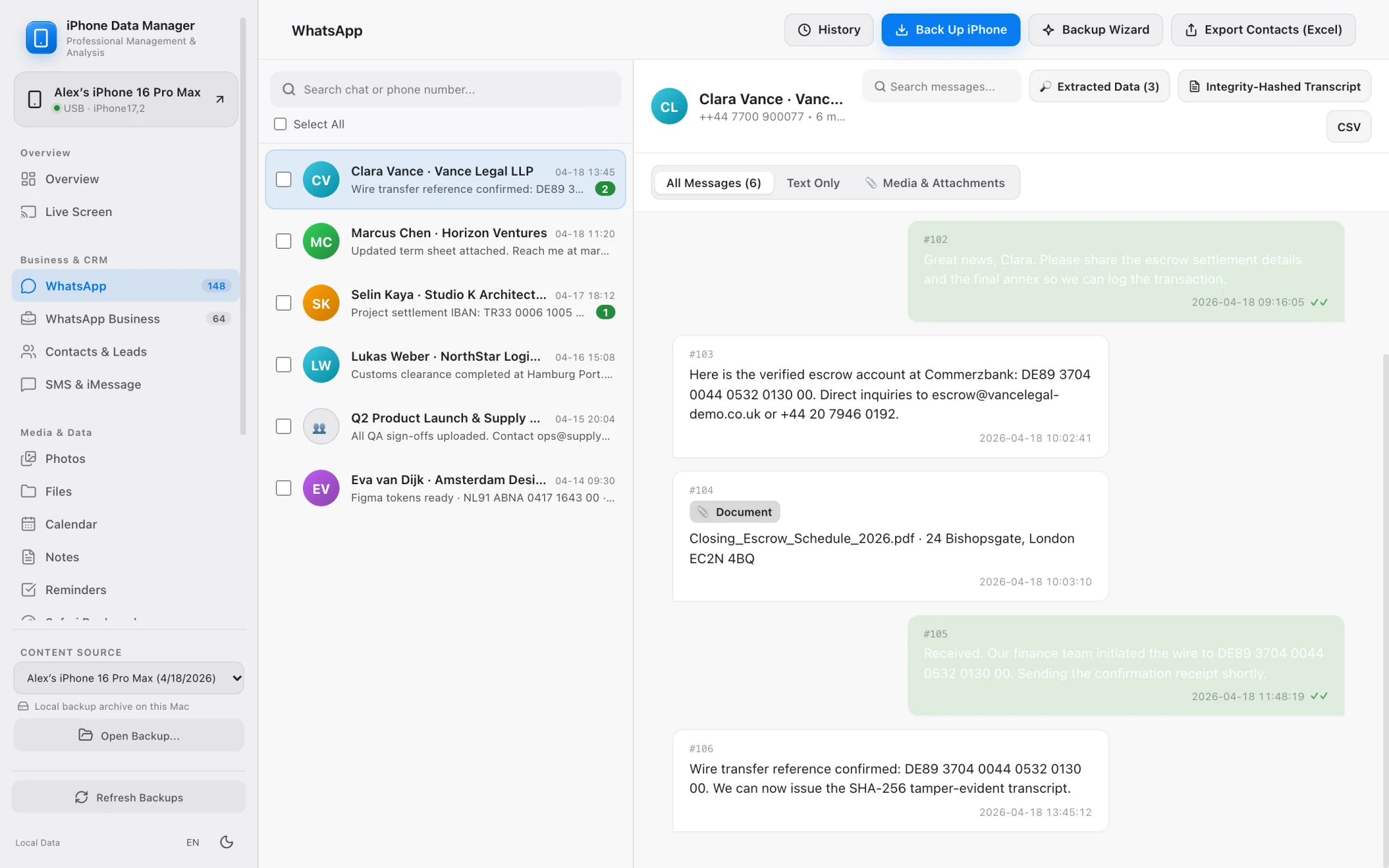Tick the checkbox for Lukas Weber chat

[284, 365]
